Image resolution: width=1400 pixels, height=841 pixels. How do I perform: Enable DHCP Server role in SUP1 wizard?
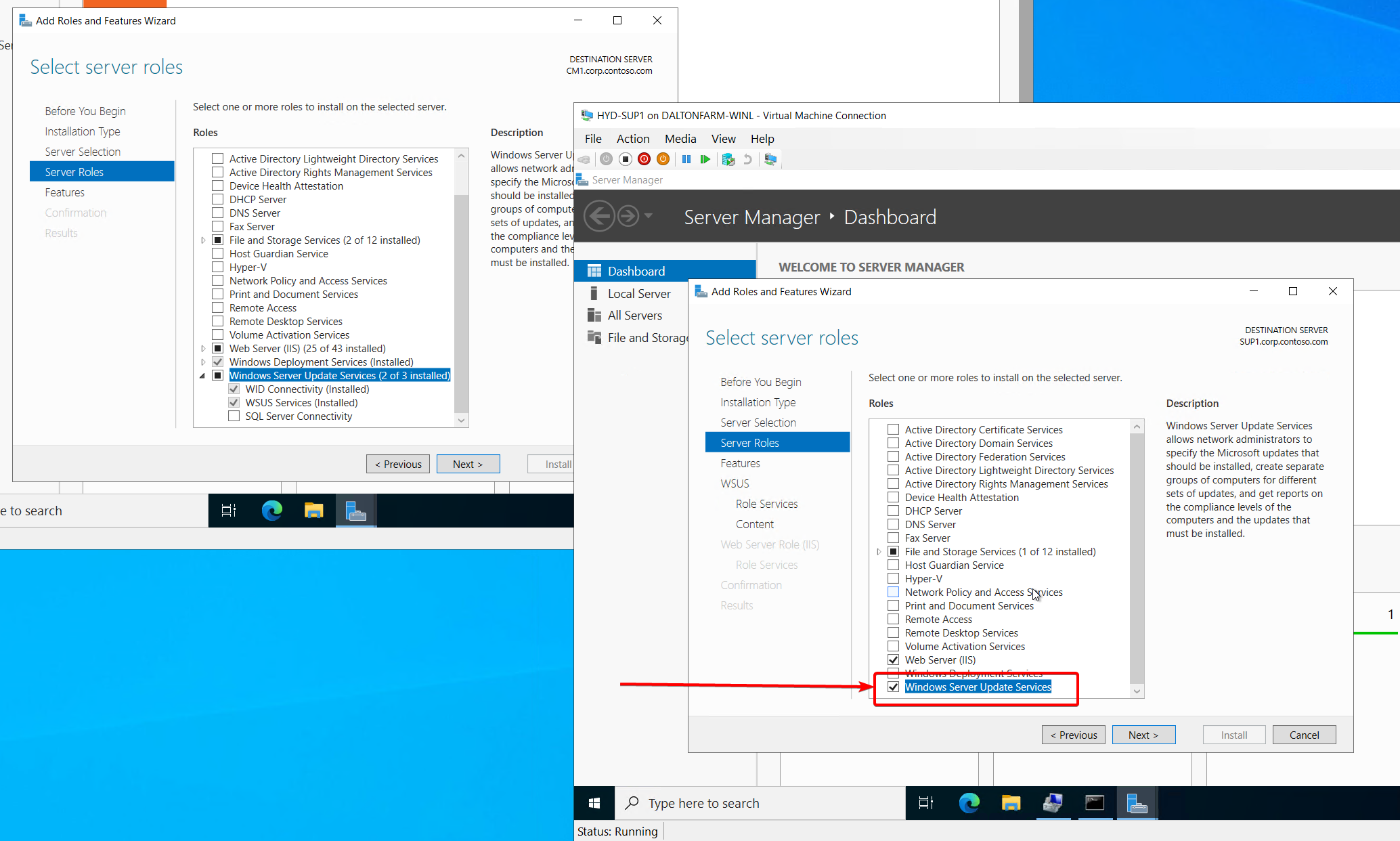tap(894, 511)
